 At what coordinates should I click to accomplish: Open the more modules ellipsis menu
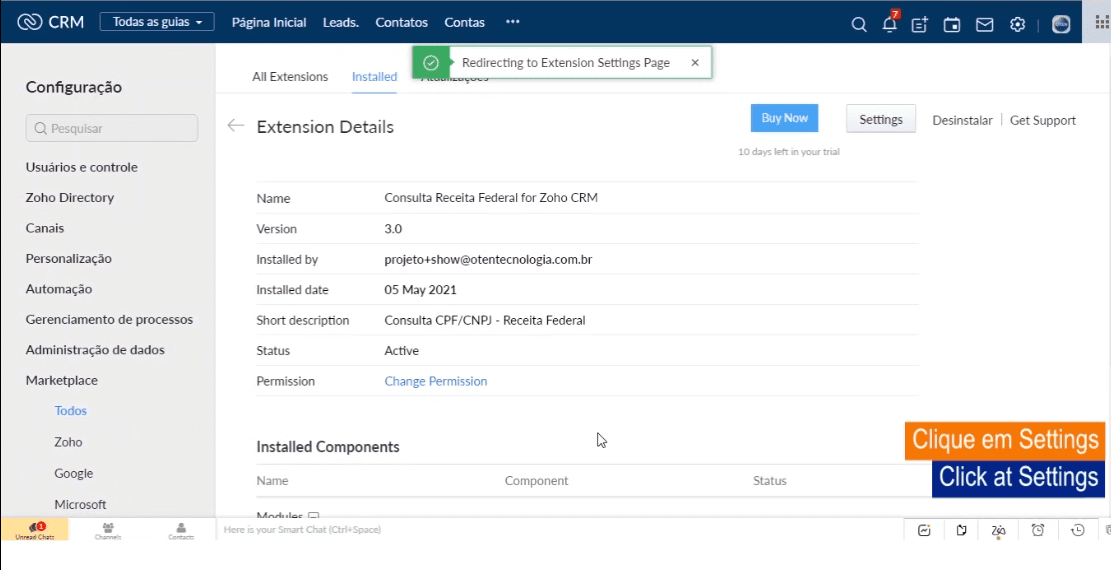click(512, 22)
